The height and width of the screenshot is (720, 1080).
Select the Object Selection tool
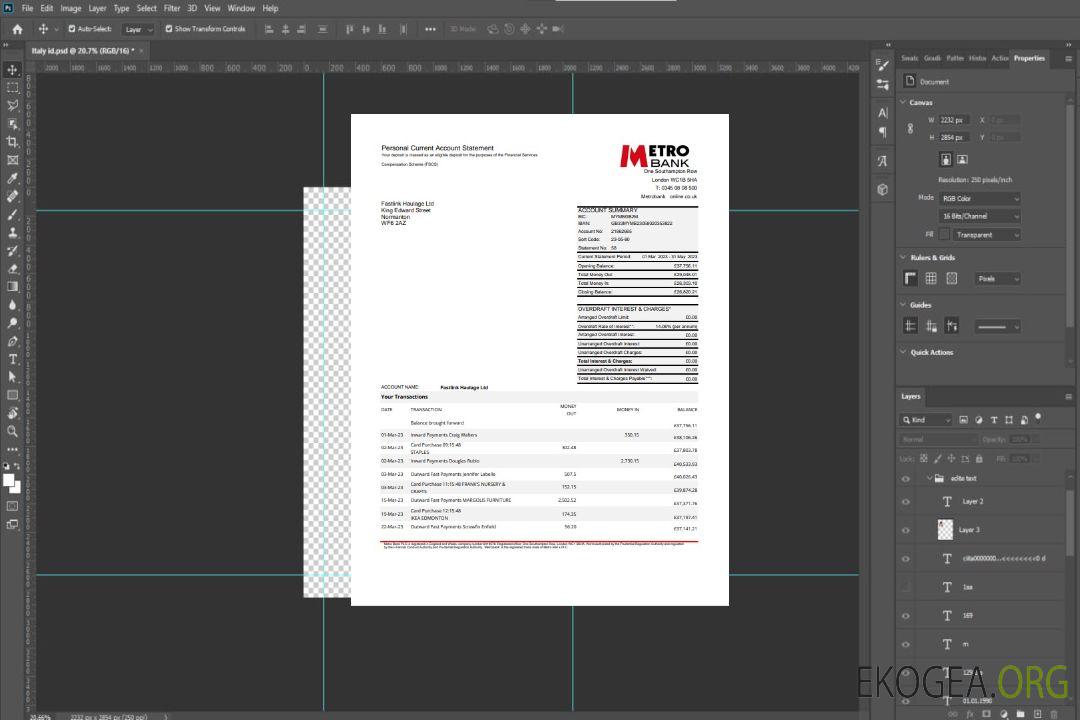click(x=12, y=124)
